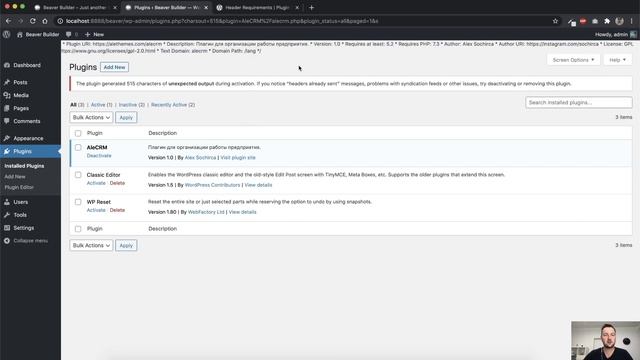Open Add New plugin submenu item
Screen dimensions: 640x360
[15, 177]
